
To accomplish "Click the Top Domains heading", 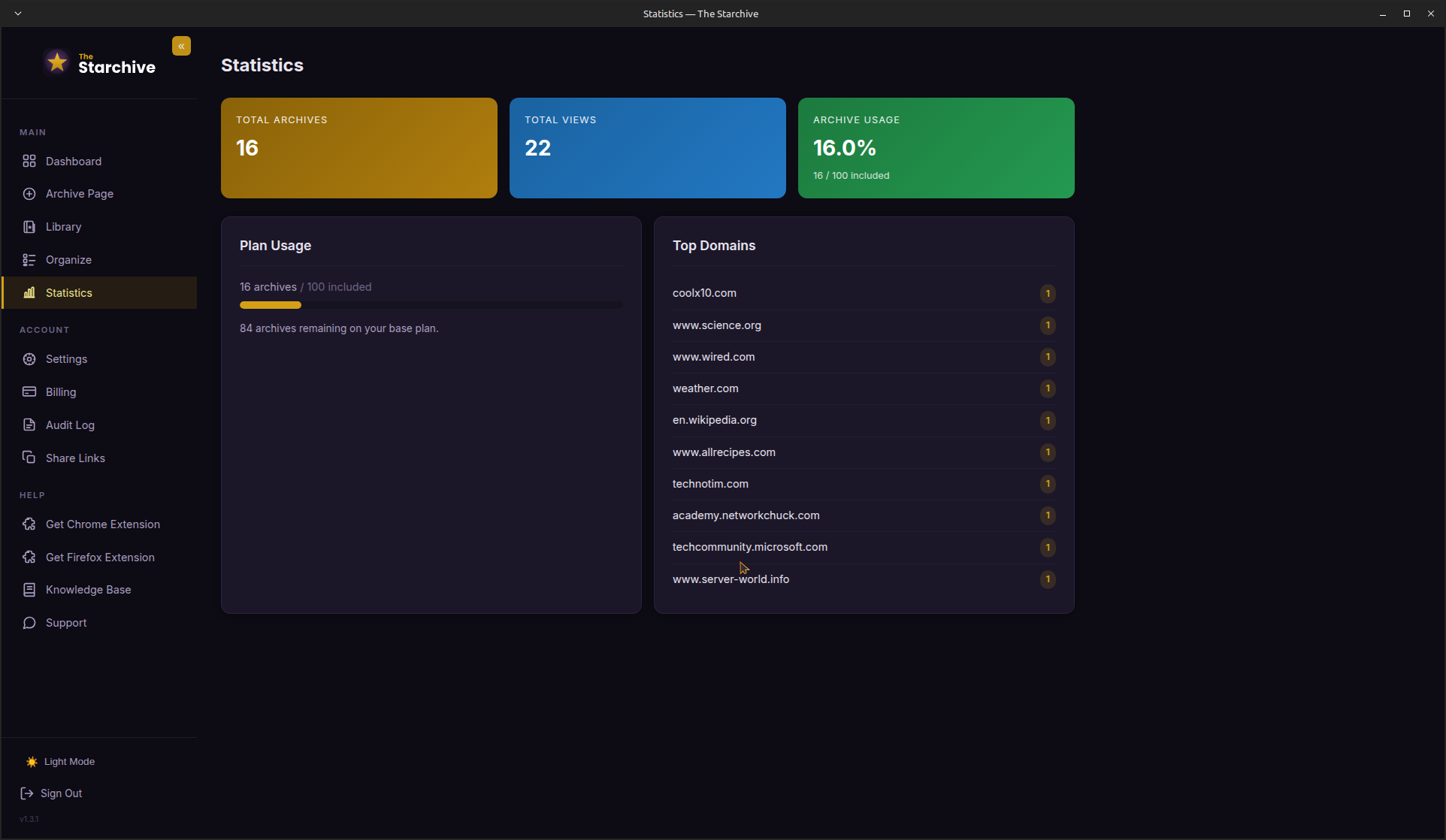I will [x=714, y=246].
